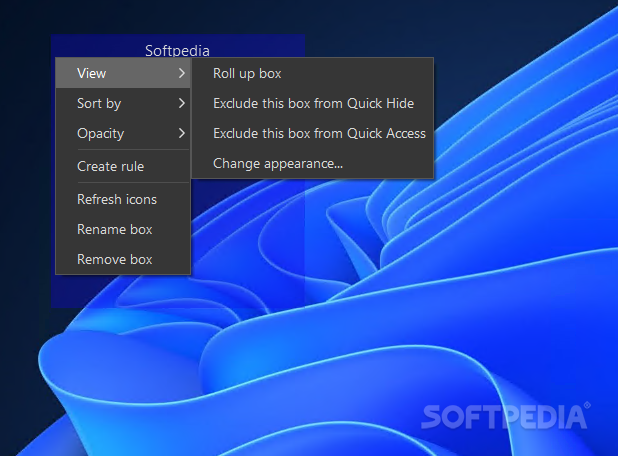Screen dimensions: 618x456
Task: Open the Opacity submenu
Action: point(123,133)
